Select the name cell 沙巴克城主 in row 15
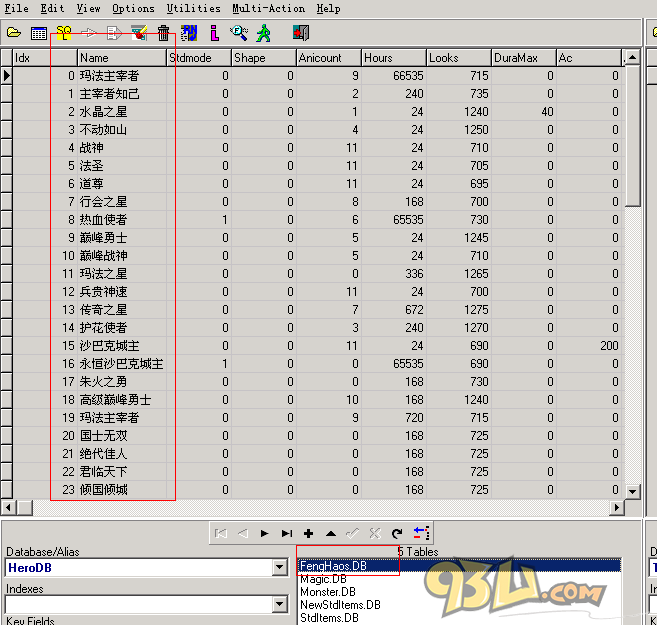The image size is (657, 625). click(x=122, y=346)
